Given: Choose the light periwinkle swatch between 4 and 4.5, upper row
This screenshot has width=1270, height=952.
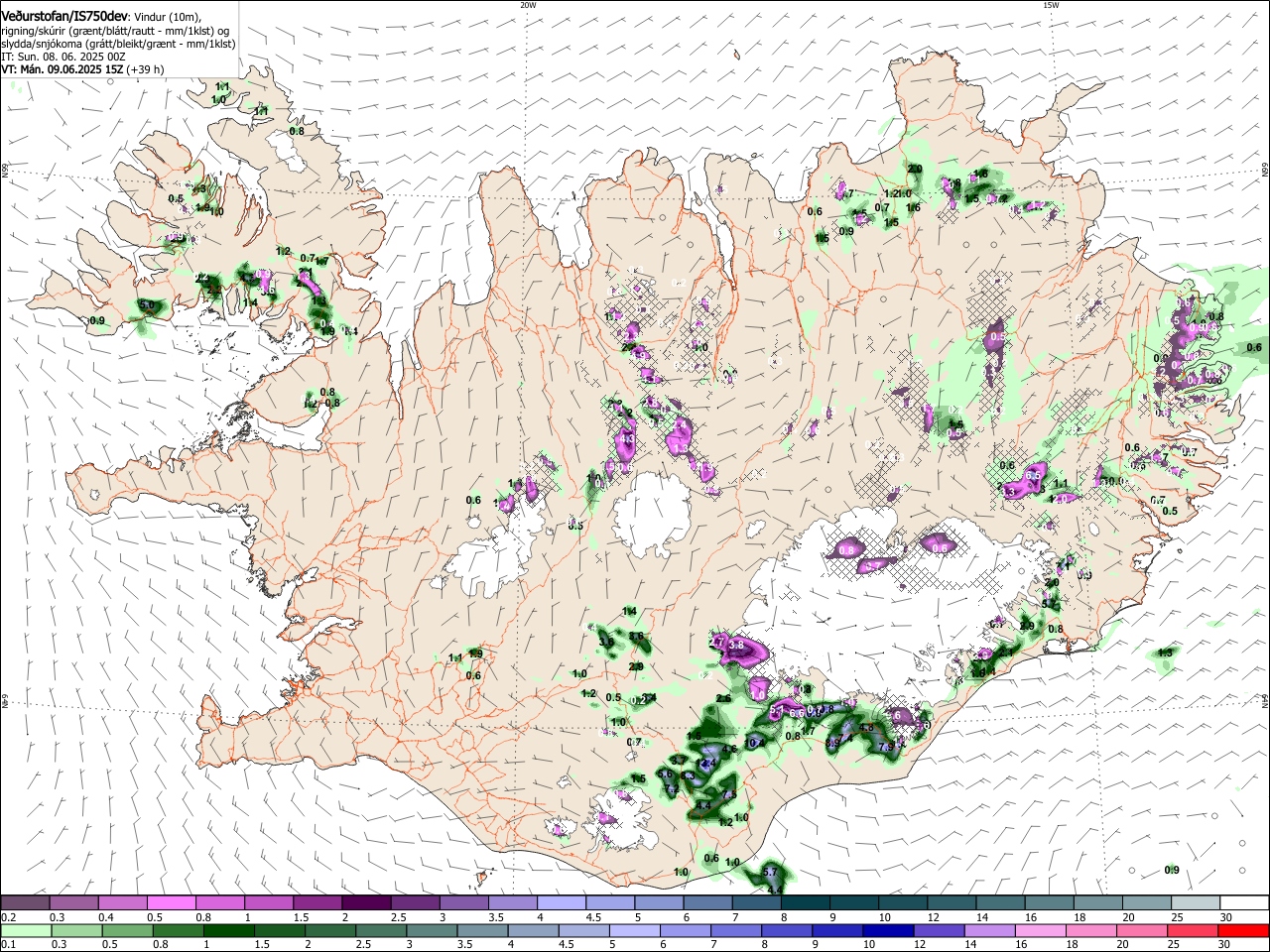Looking at the screenshot, I should tap(560, 903).
